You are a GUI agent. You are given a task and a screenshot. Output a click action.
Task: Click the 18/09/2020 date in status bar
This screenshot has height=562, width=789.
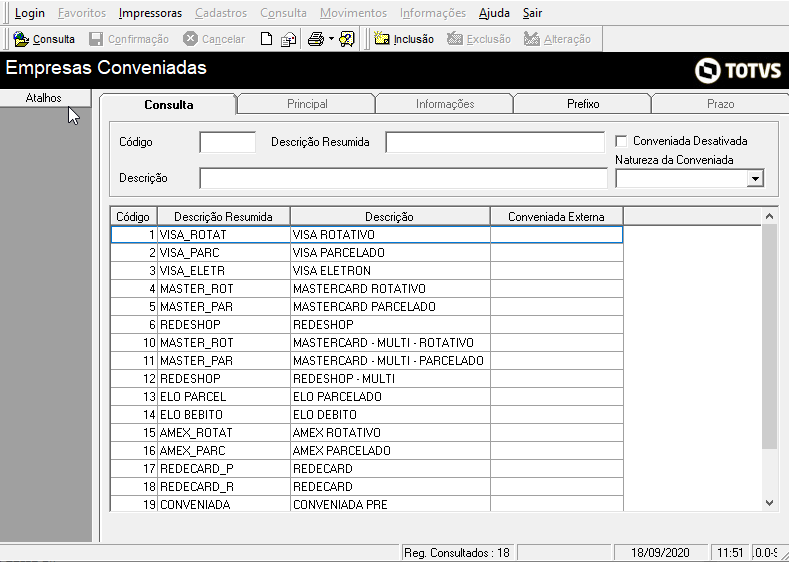(x=660, y=553)
